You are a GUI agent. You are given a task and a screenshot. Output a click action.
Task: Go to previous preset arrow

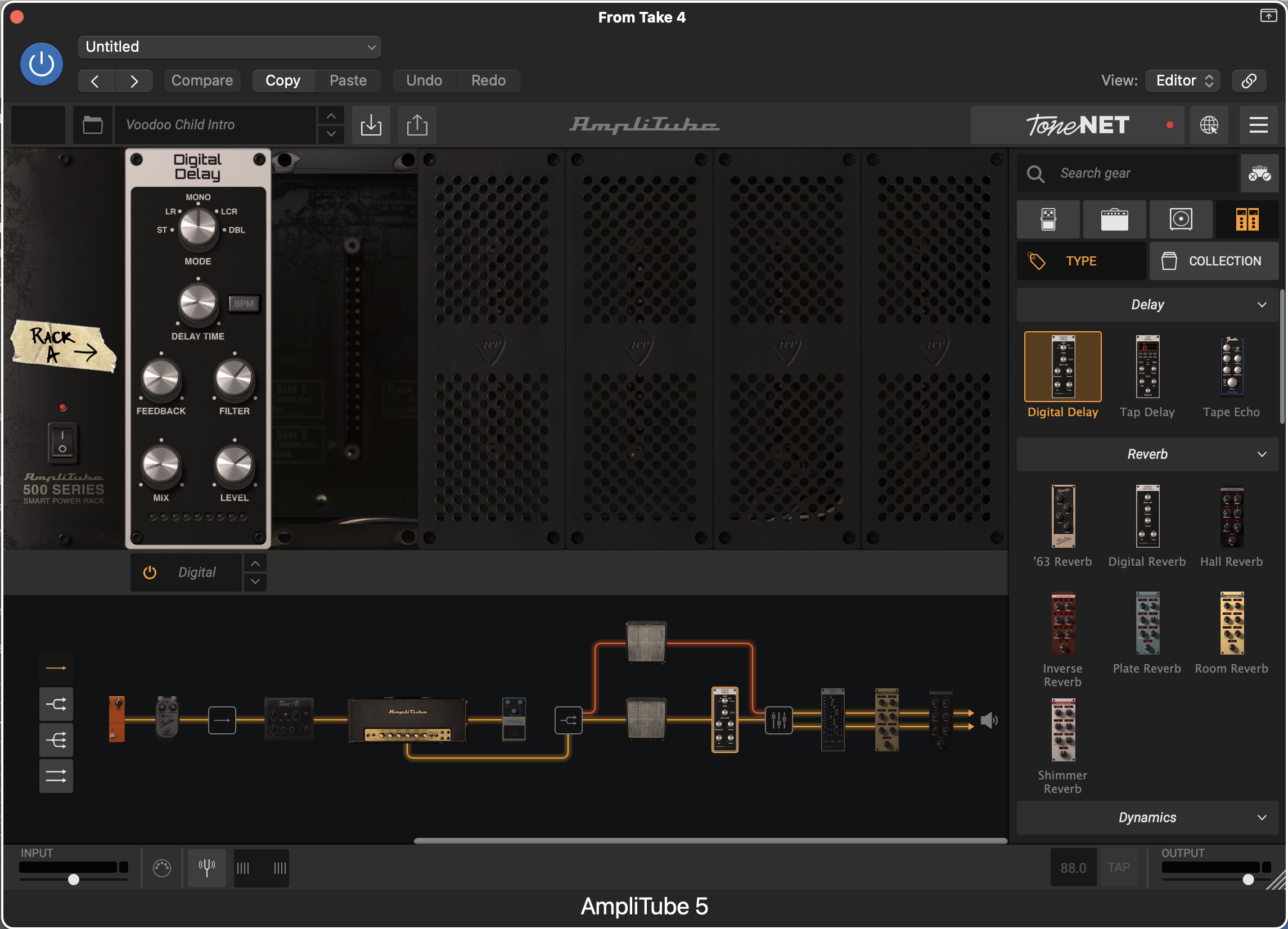tap(96, 80)
